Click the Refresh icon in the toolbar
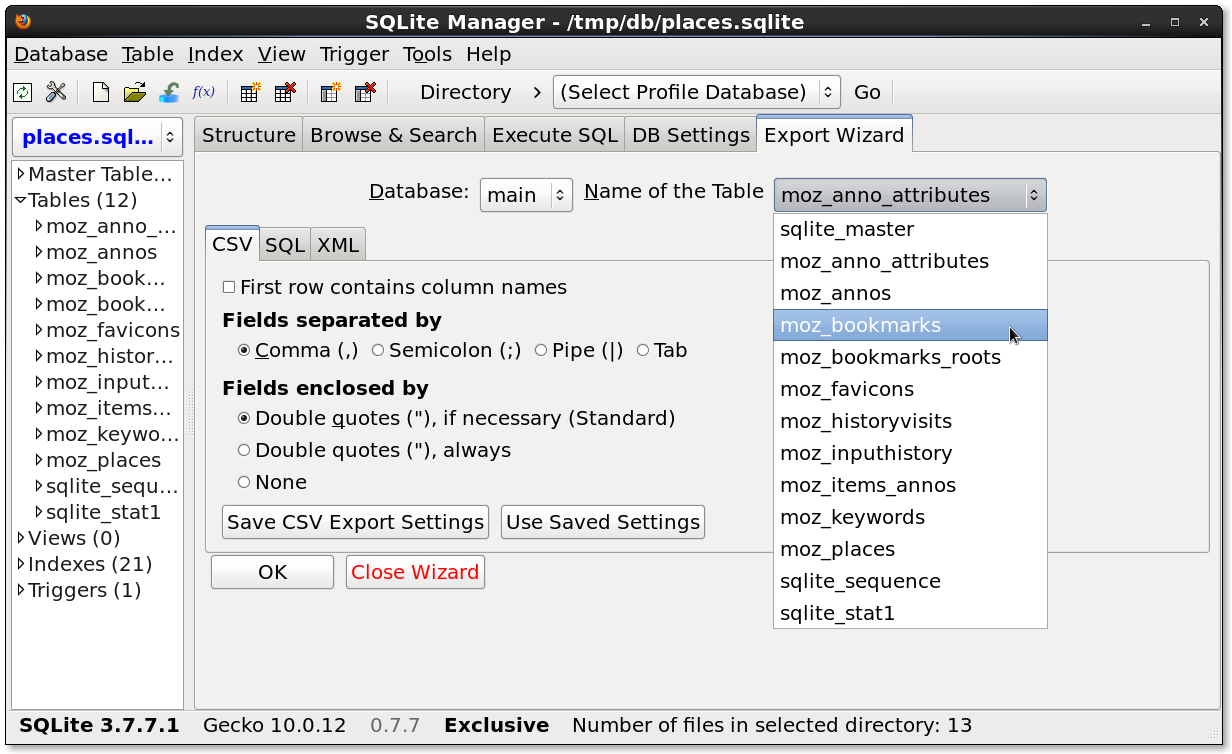The height and width of the screenshot is (754, 1232). [22, 92]
